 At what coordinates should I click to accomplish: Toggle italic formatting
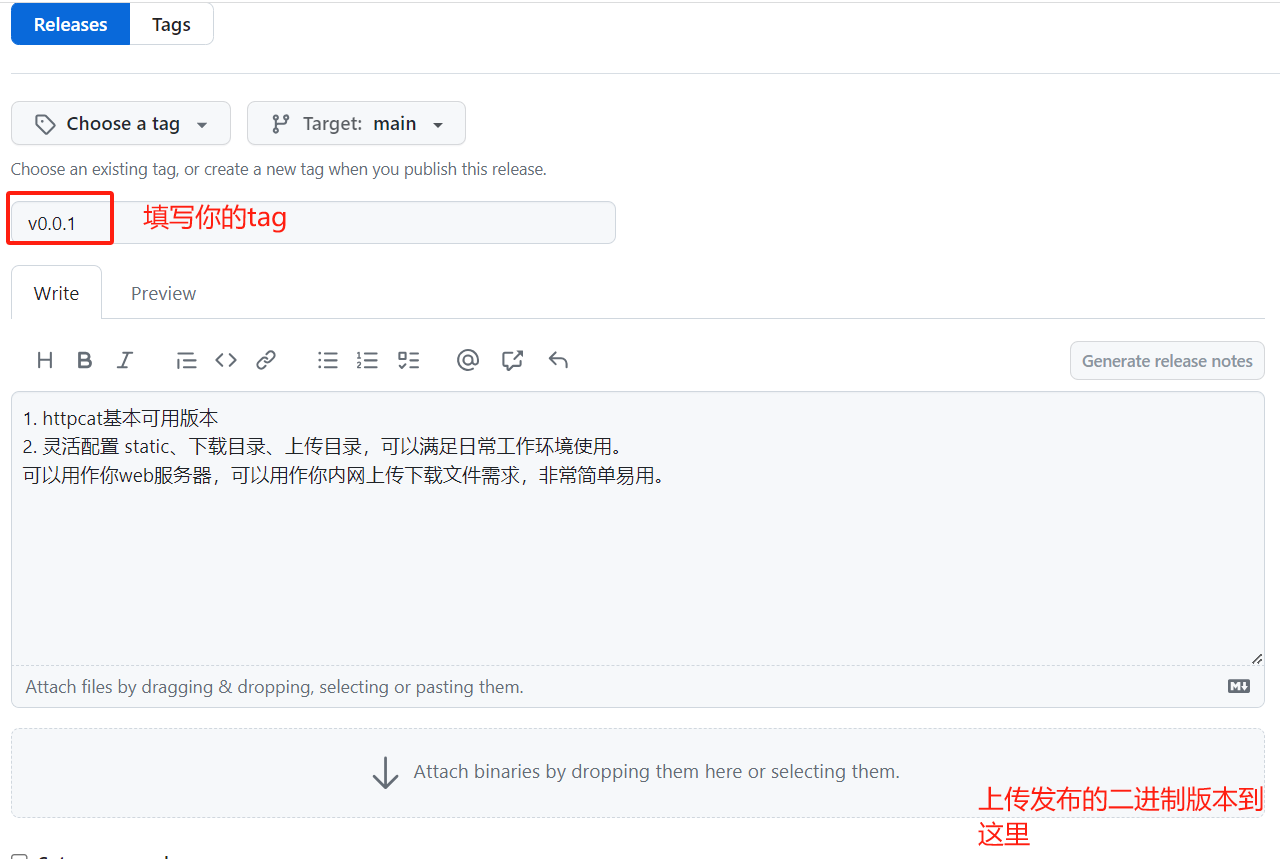[x=124, y=360]
